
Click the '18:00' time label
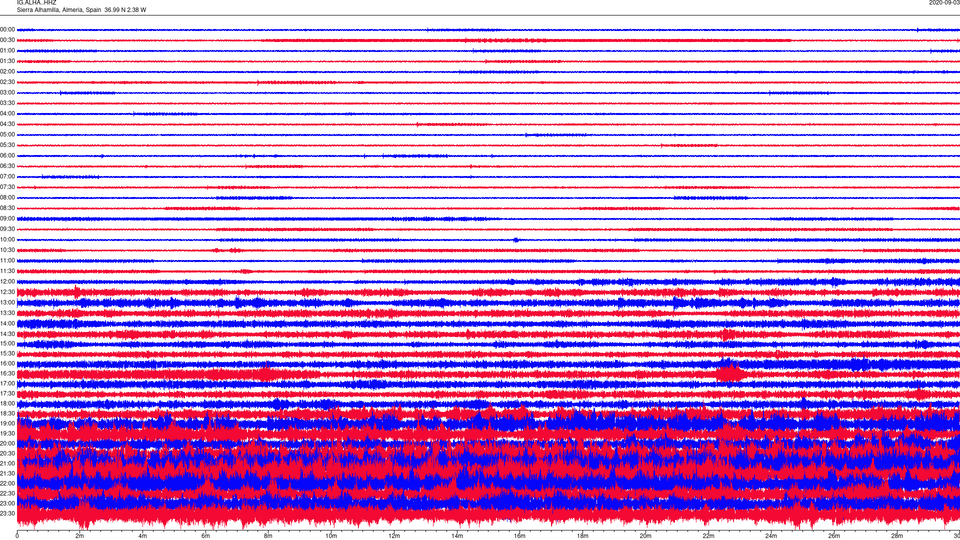pyautogui.click(x=7, y=403)
